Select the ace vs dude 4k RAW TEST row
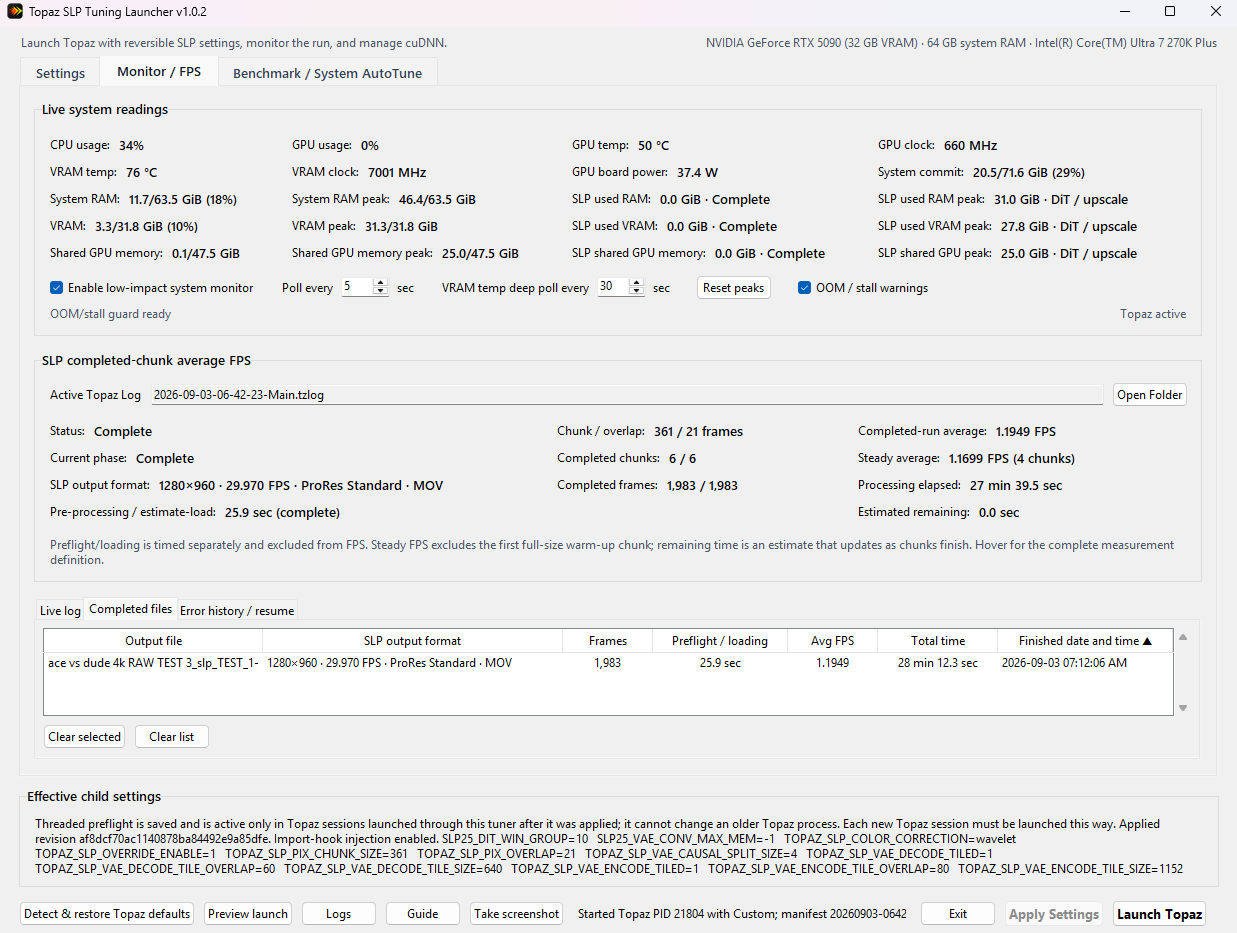Viewport: 1237px width, 933px height. coord(608,663)
